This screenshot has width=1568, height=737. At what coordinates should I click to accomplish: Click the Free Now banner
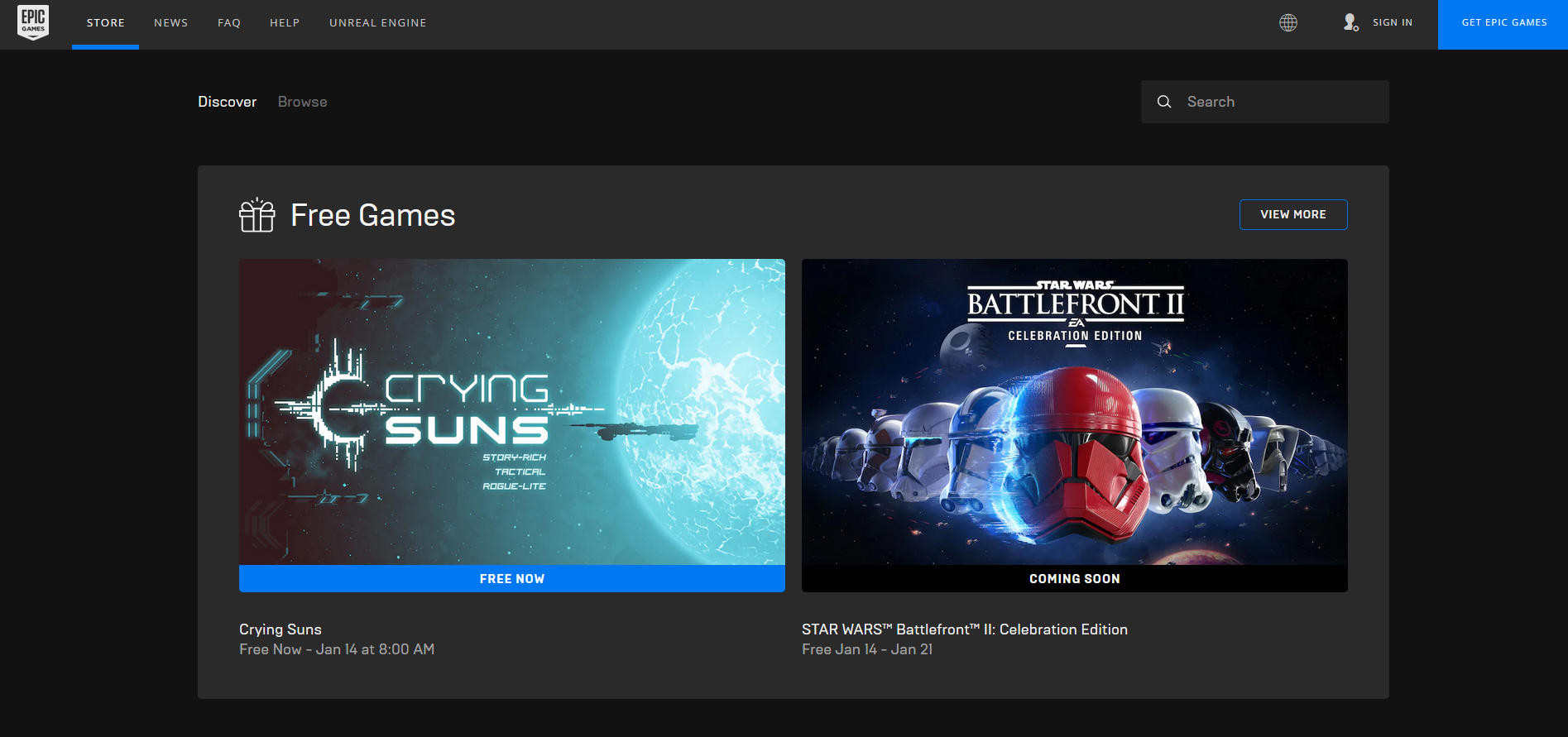(511, 579)
